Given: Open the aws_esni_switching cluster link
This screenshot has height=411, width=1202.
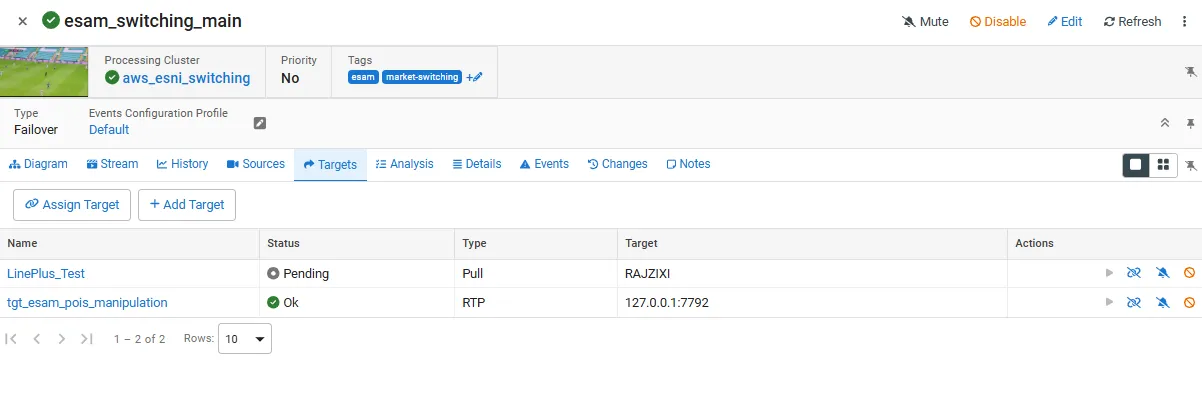Looking at the screenshot, I should tap(186, 78).
